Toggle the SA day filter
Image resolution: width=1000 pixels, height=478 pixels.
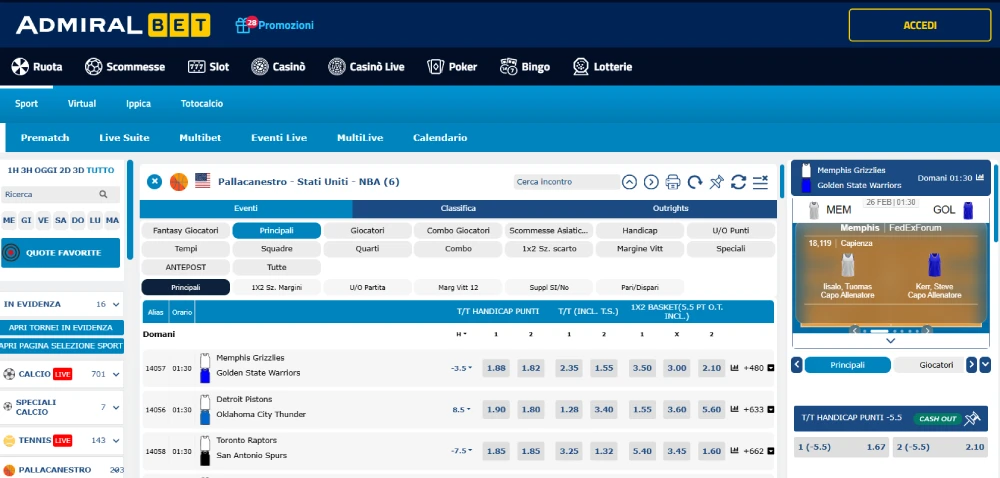61,220
